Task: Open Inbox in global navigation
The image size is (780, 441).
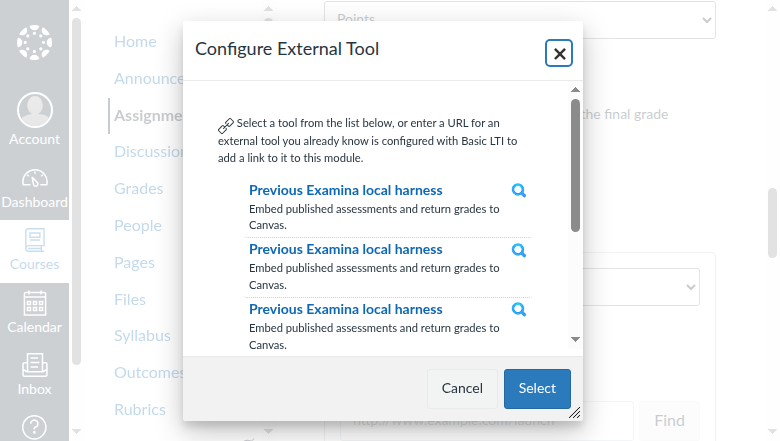Action: [x=34, y=375]
